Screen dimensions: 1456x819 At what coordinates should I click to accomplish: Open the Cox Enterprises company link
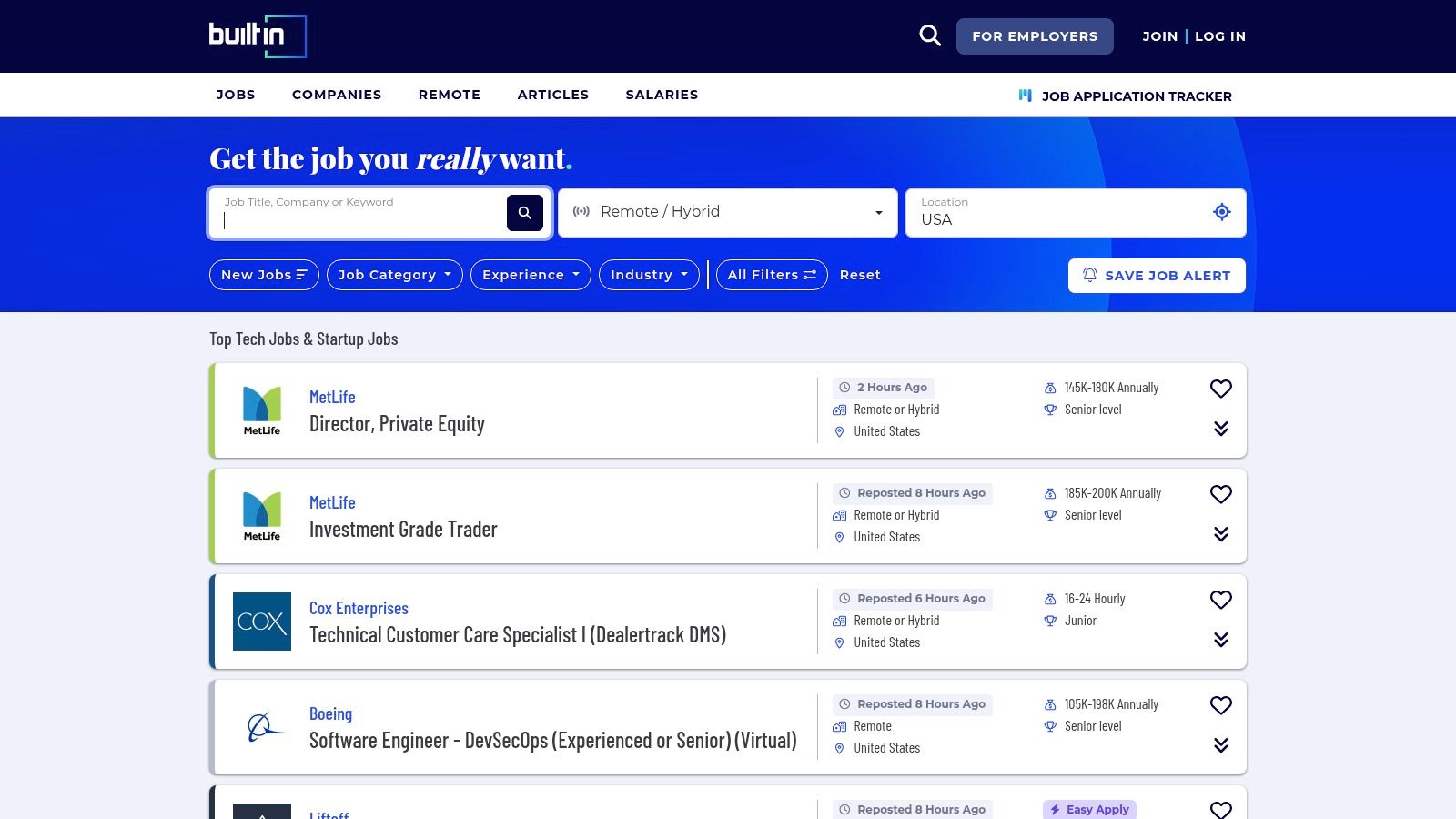click(x=359, y=608)
